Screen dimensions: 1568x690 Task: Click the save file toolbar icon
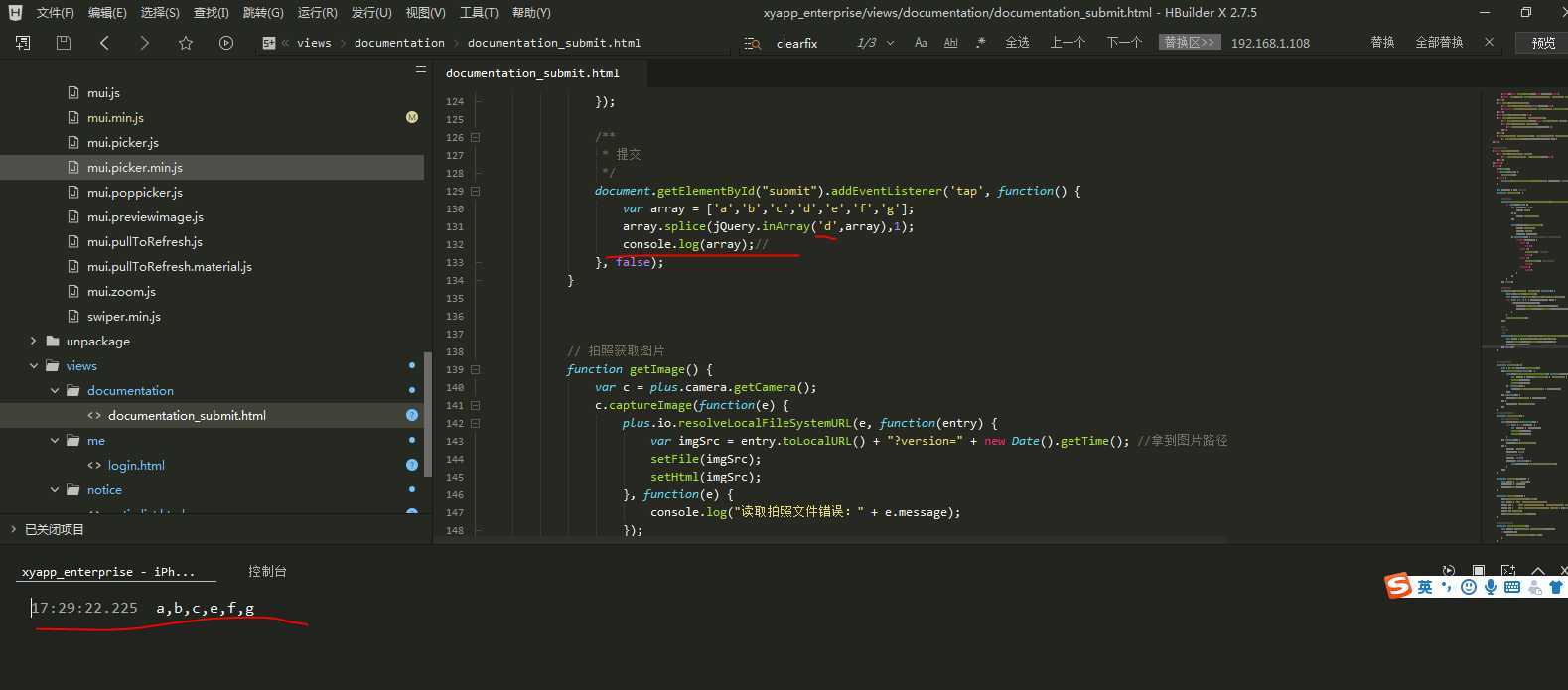(64, 43)
